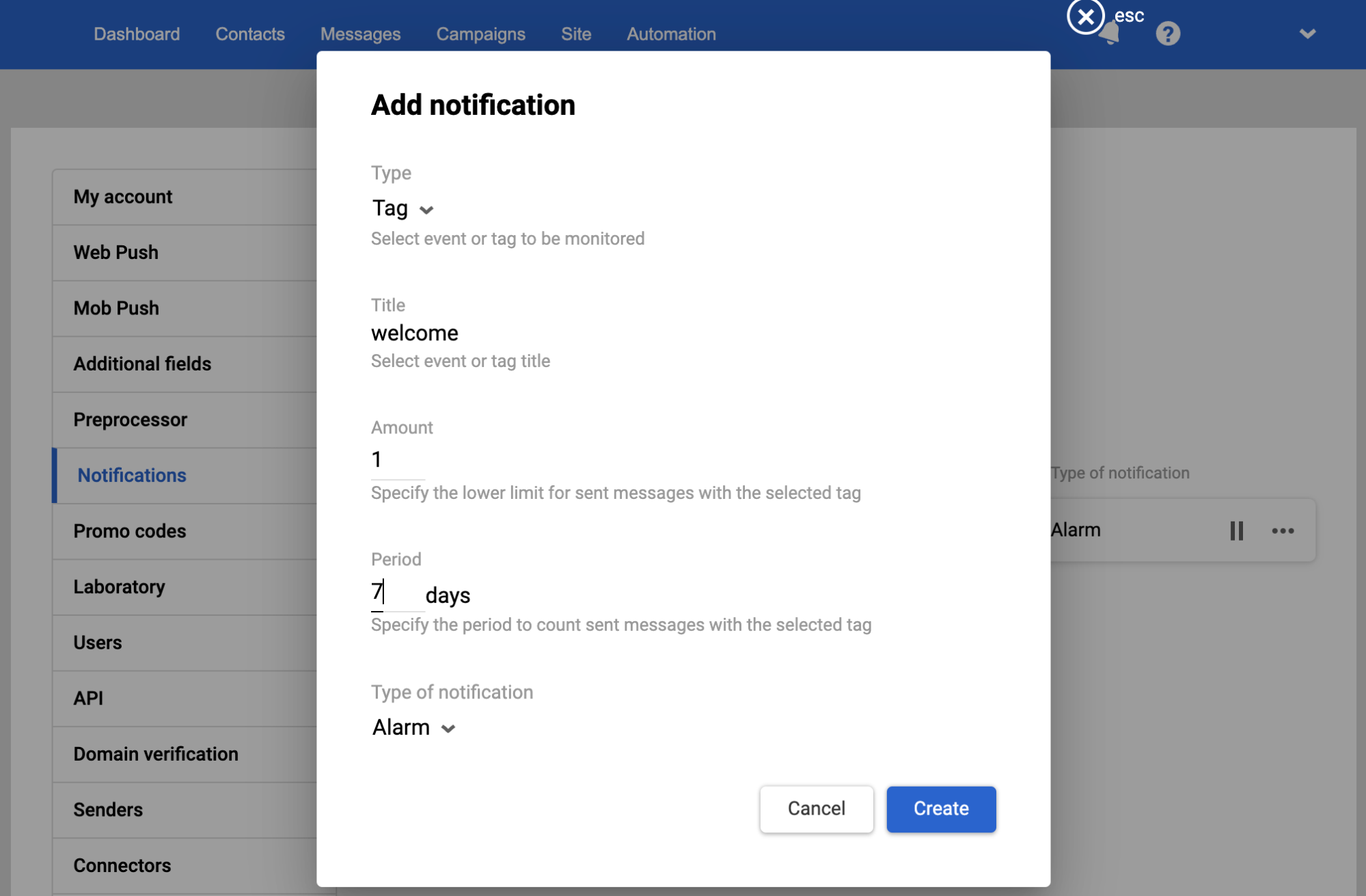Open My account settings section
1366x896 pixels.
point(123,197)
